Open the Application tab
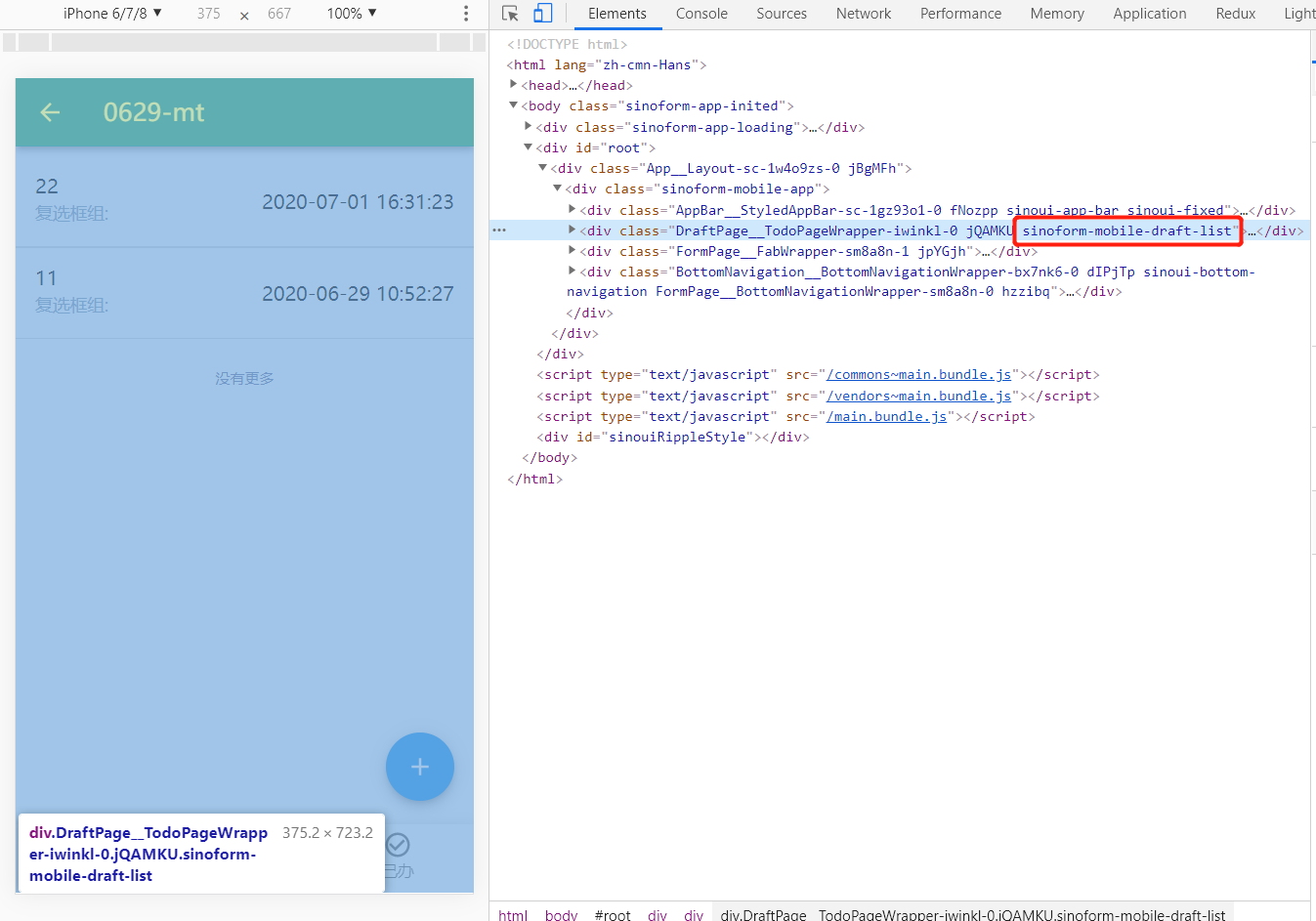The width and height of the screenshot is (1316, 921). coord(1150,14)
